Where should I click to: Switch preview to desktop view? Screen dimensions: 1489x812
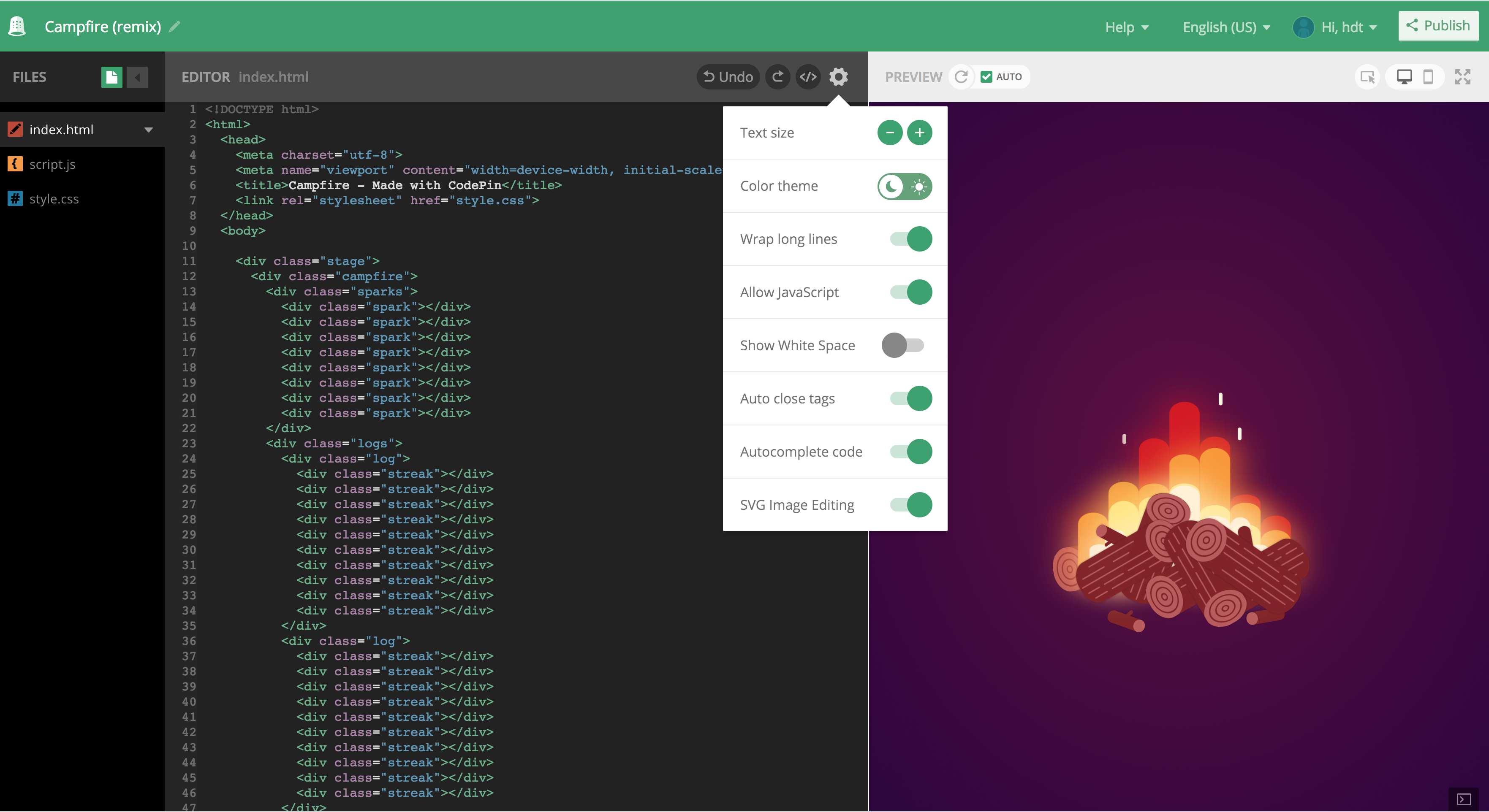(x=1404, y=76)
